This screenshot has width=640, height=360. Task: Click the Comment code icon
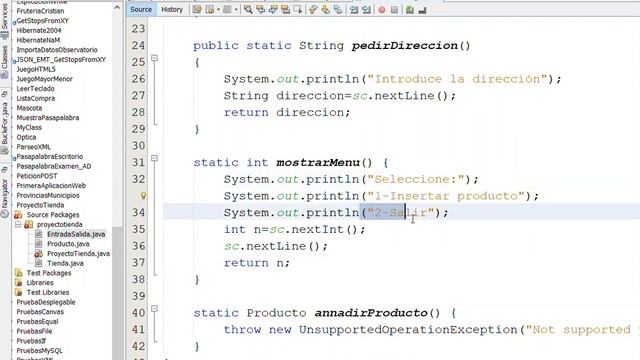click(x=410, y=9)
